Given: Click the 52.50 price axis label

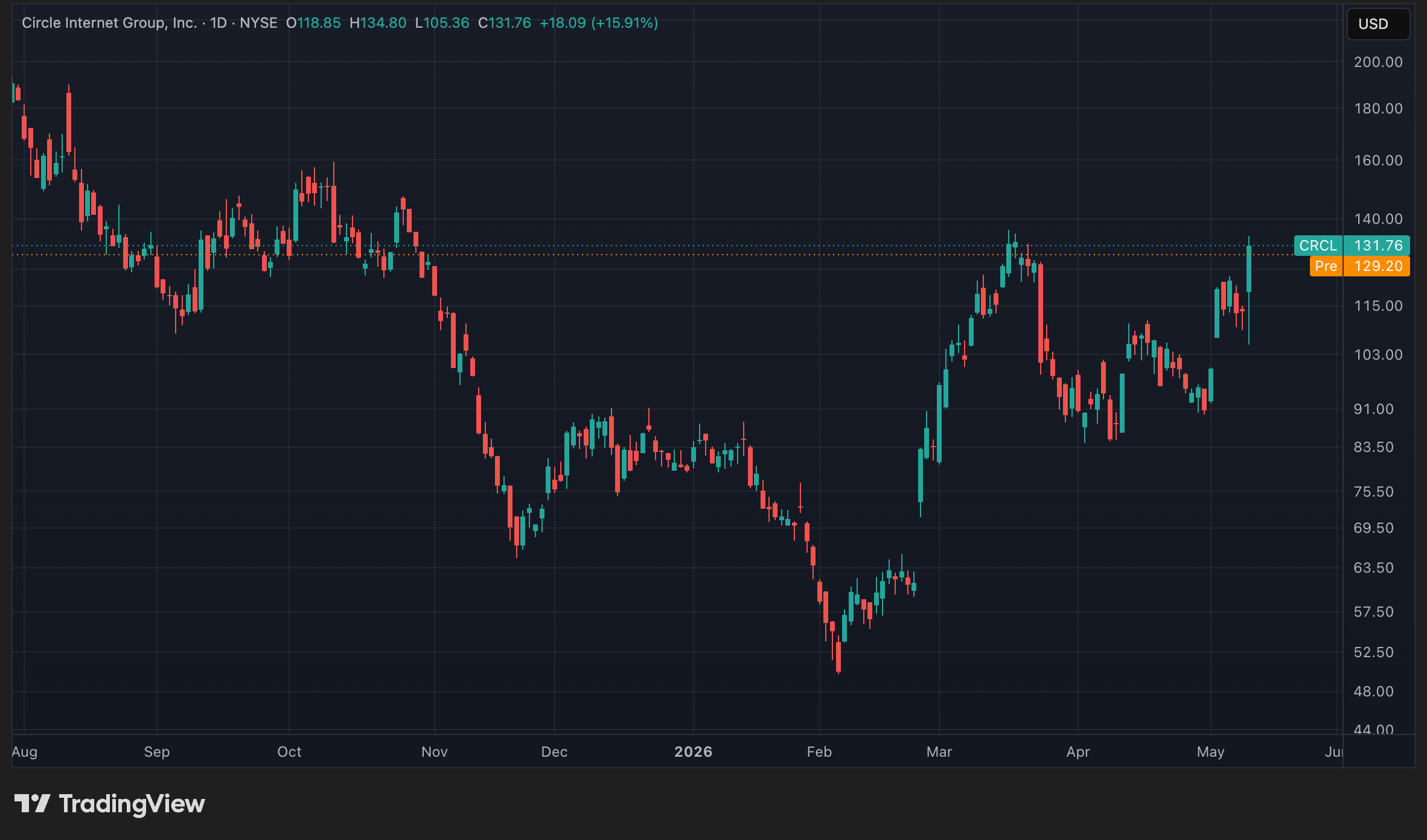Looking at the screenshot, I should click(1374, 652).
